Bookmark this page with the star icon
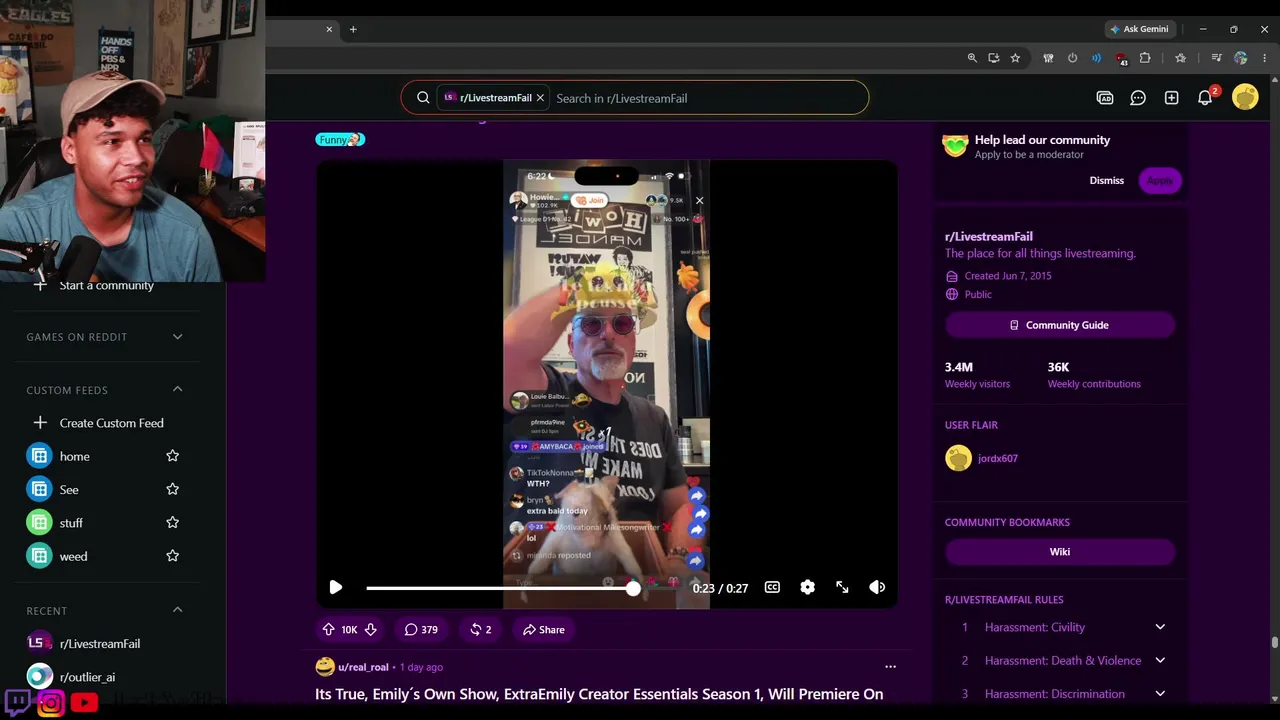Viewport: 1280px width, 720px height. pyautogui.click(x=1015, y=58)
